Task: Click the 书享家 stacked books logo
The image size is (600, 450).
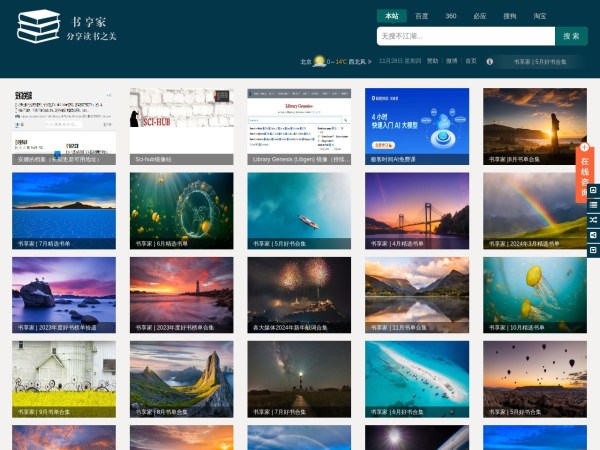Action: click(x=38, y=27)
